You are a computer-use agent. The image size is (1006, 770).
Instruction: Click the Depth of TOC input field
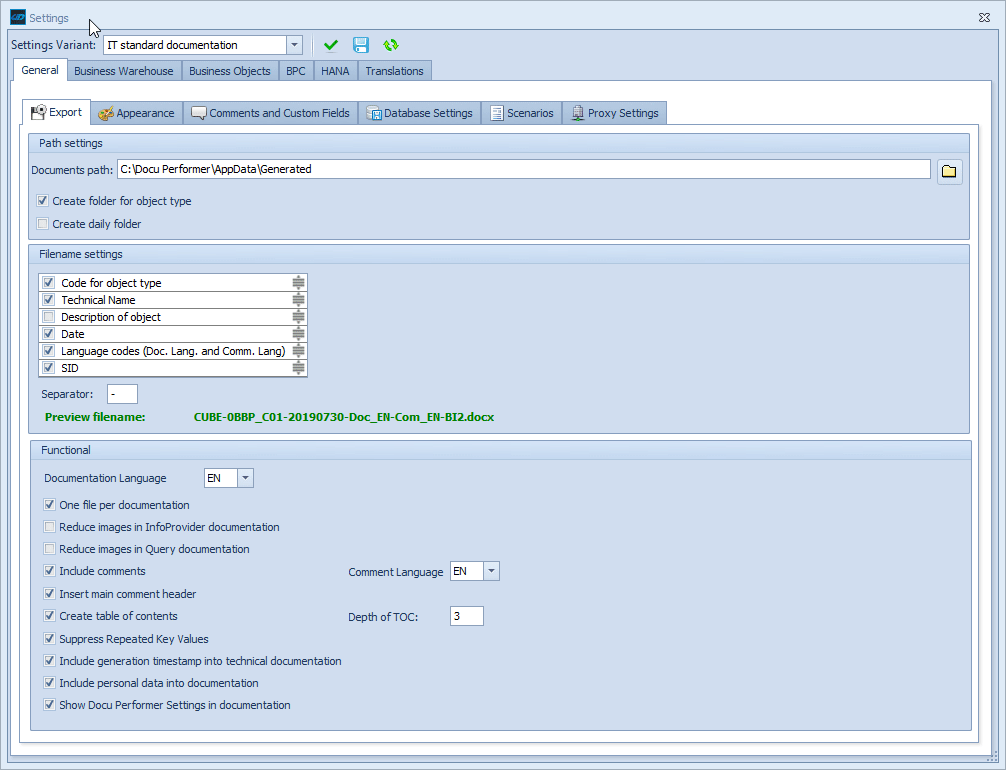pos(466,616)
